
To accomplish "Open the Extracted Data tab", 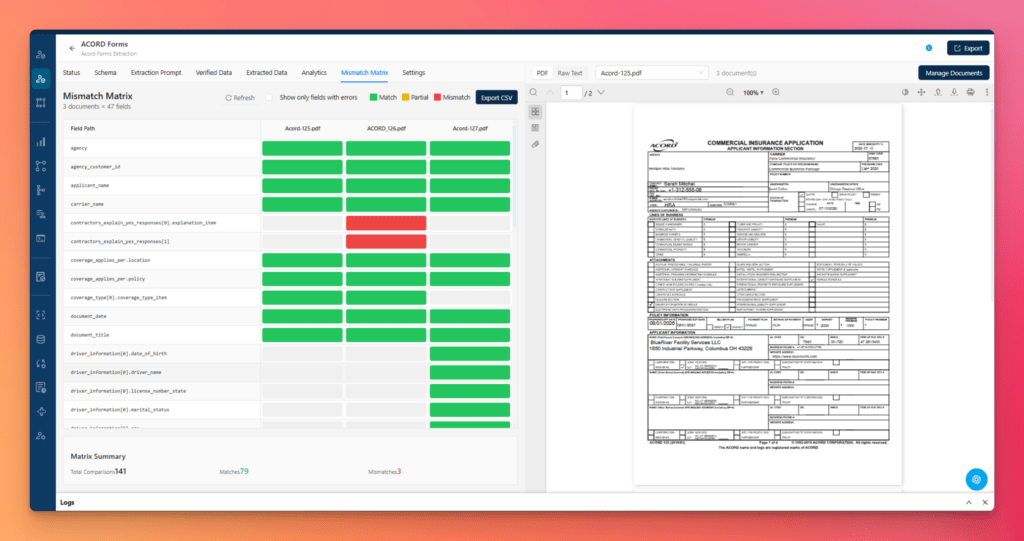I will click(x=266, y=73).
